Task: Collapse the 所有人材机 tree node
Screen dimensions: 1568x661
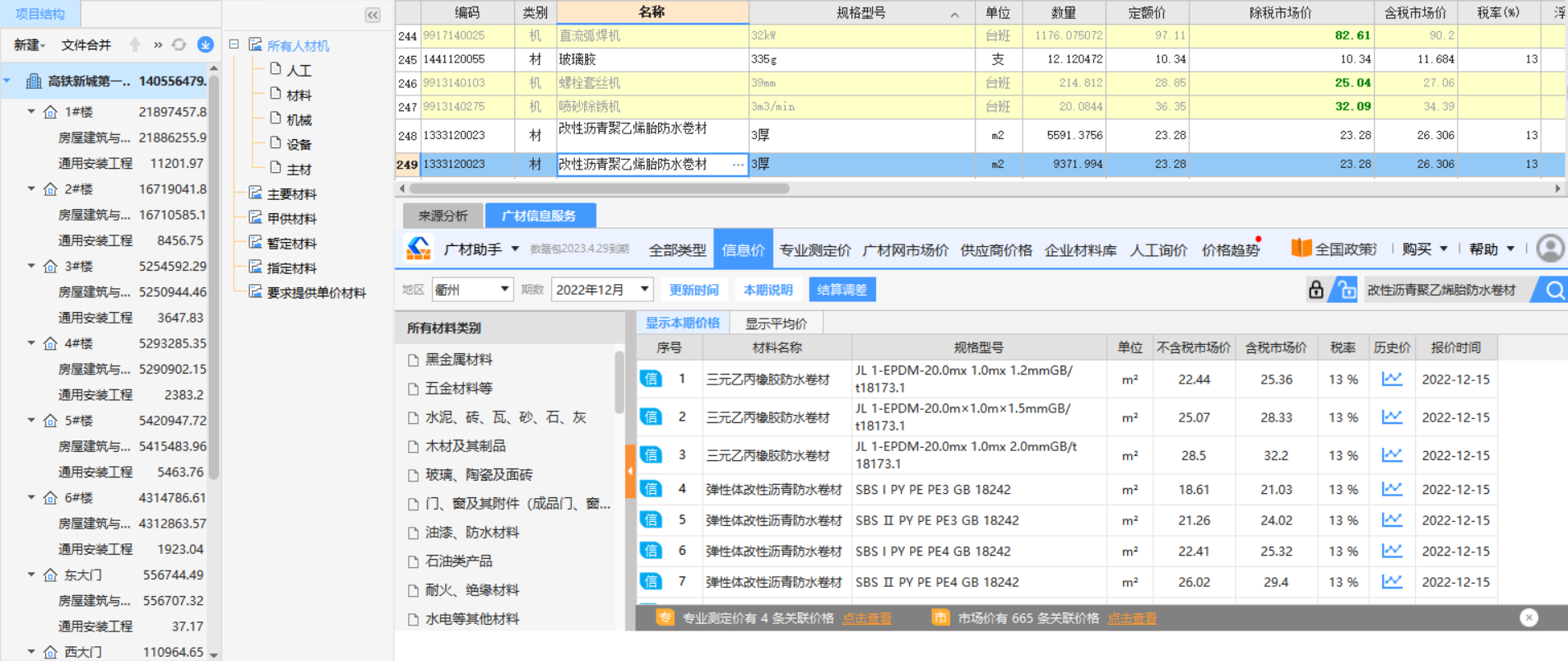Action: coord(234,44)
